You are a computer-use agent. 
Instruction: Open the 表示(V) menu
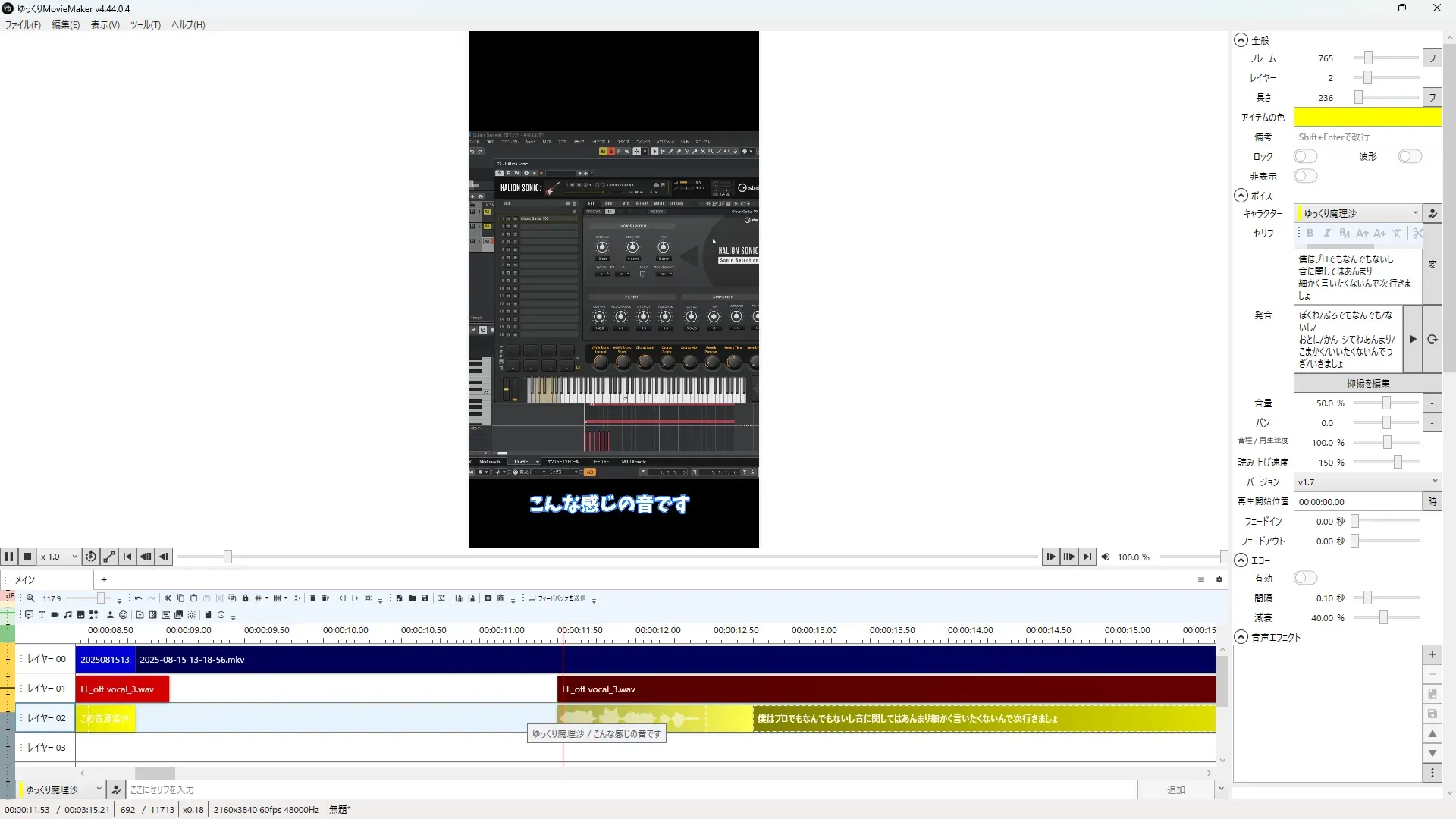tap(105, 24)
